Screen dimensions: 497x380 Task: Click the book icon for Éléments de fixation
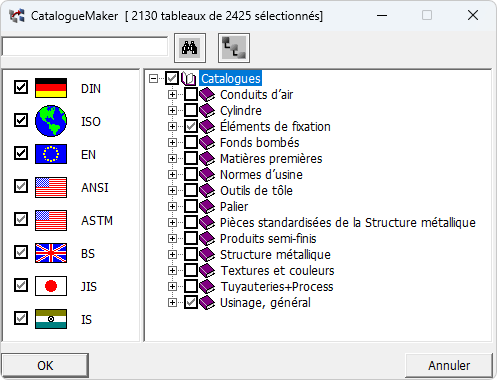point(207,127)
